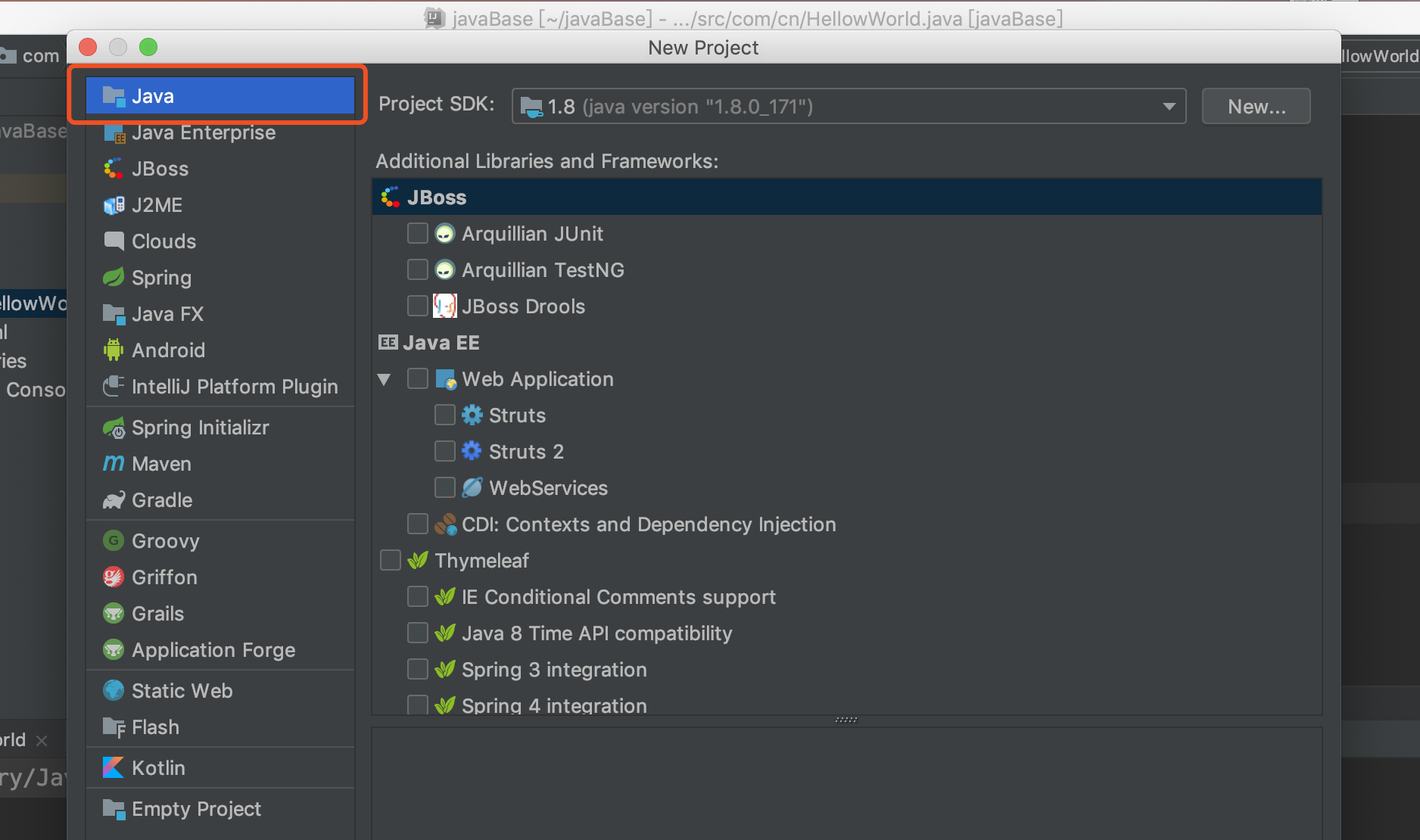Click the WebServices icon
The image size is (1420, 840).
pyautogui.click(x=472, y=488)
